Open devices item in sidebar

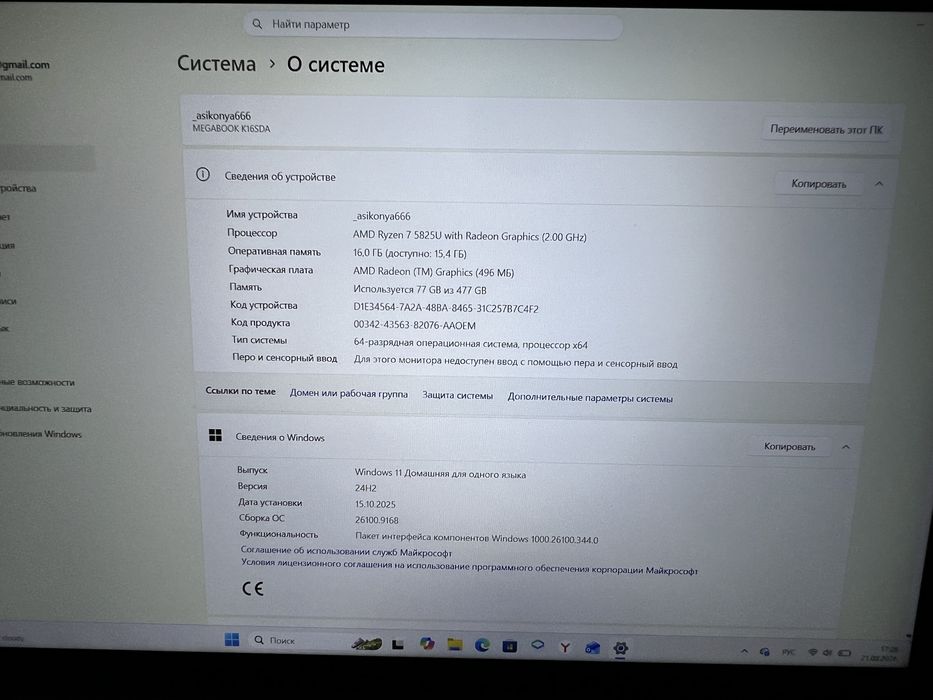click(18, 188)
